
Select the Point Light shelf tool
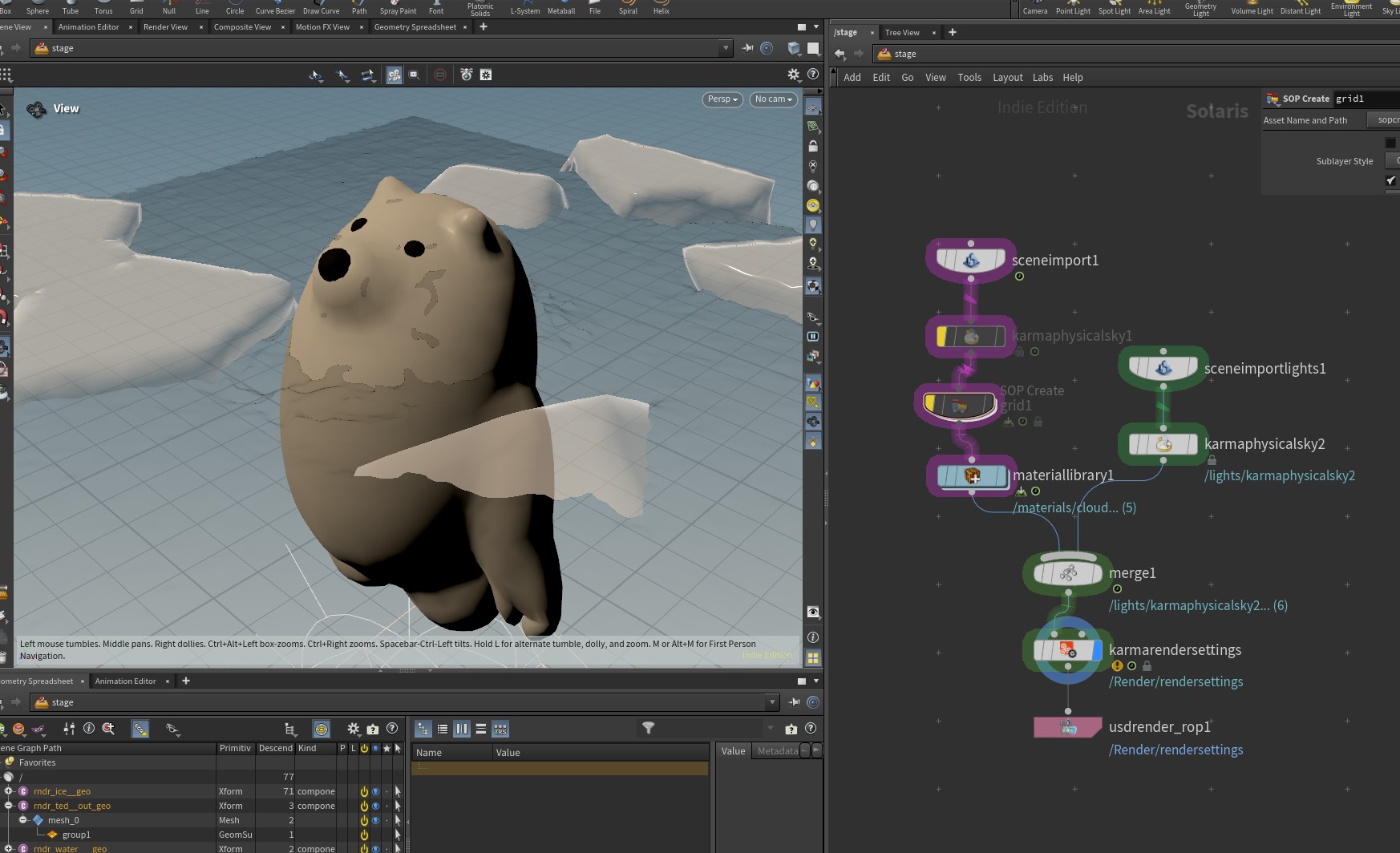(1073, 7)
